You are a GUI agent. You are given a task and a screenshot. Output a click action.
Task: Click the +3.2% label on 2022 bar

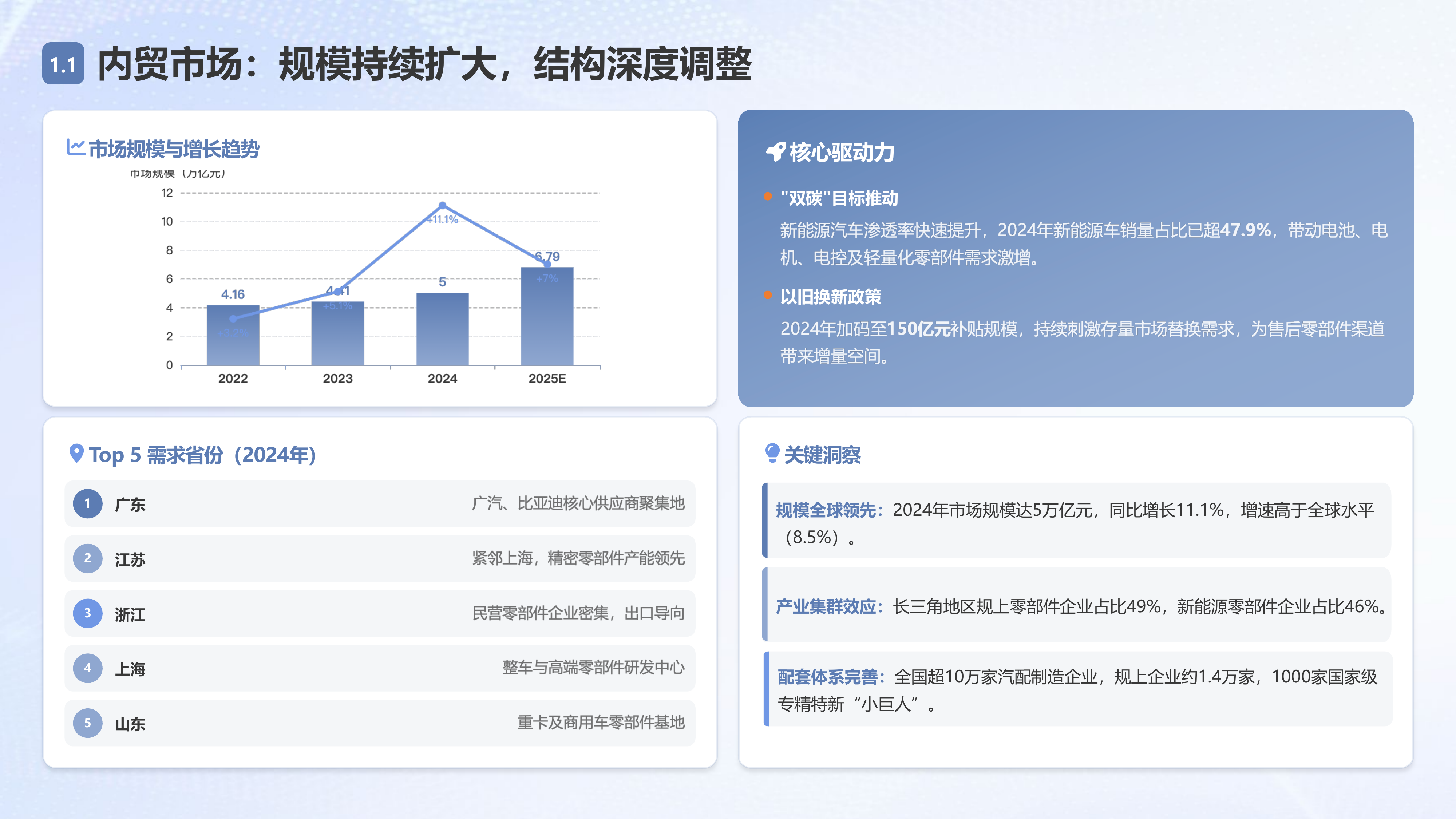(x=233, y=333)
